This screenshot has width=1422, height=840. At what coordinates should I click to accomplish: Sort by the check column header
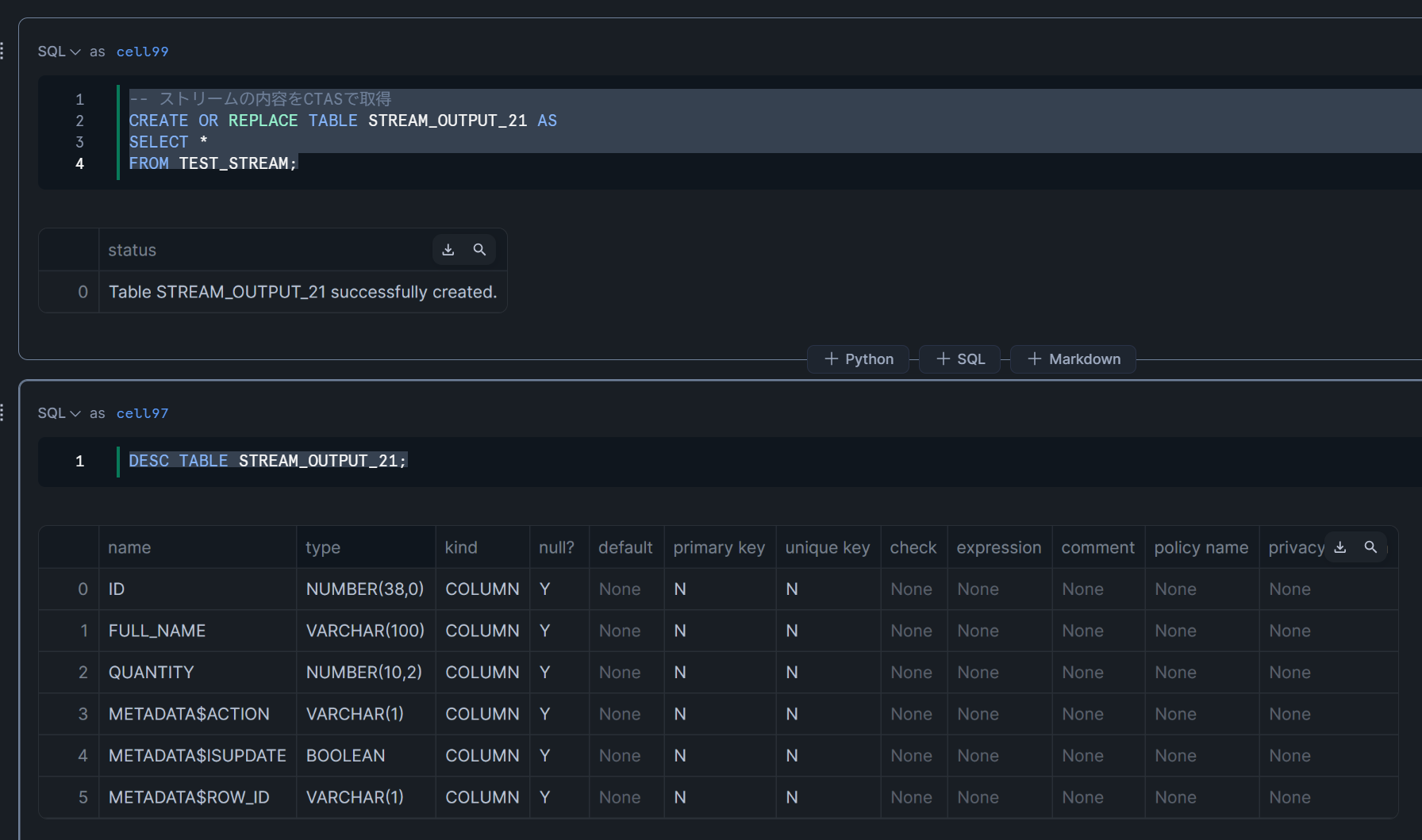913,547
